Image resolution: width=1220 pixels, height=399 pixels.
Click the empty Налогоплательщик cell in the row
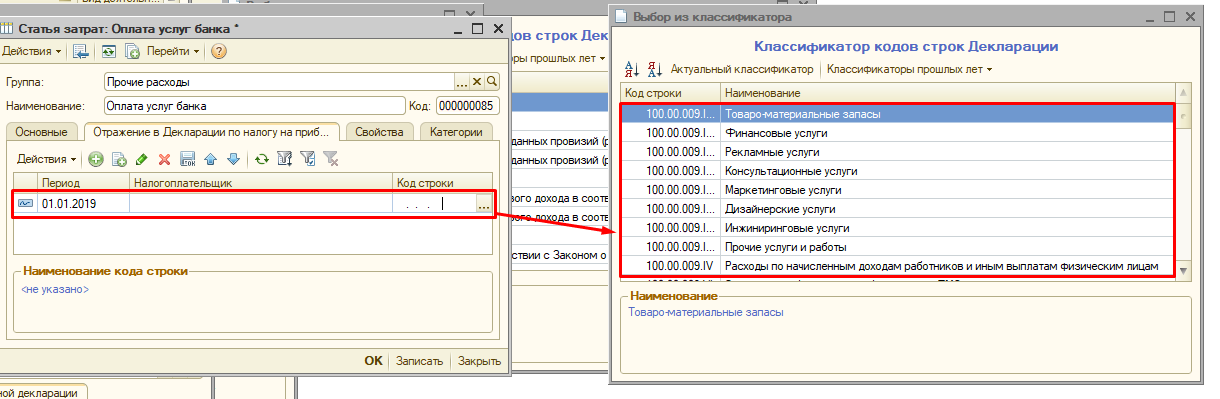tap(261, 204)
